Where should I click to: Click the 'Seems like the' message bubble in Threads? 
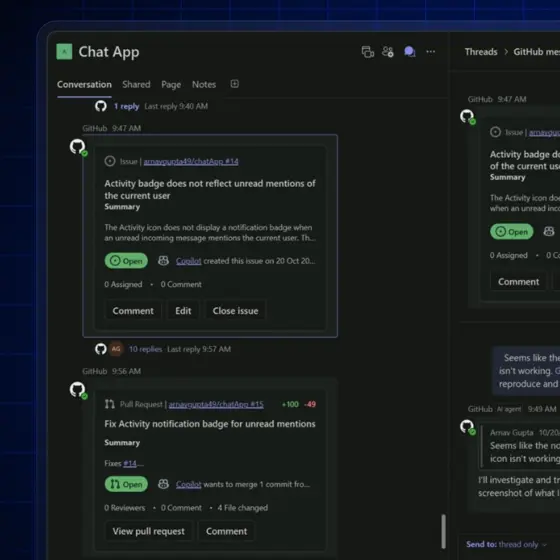click(x=526, y=371)
